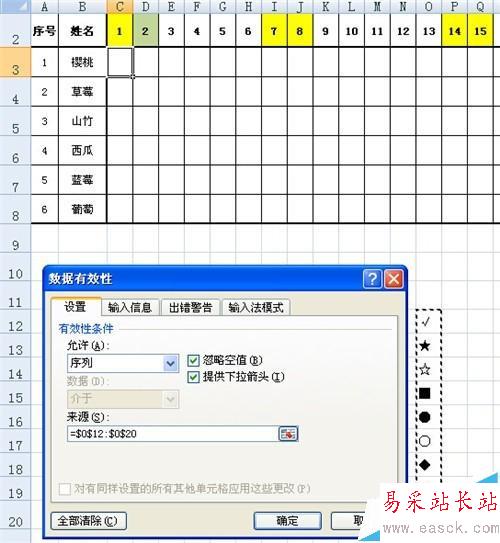Switch to the 出错警告 tab
This screenshot has height=543, width=500.
coord(190,308)
